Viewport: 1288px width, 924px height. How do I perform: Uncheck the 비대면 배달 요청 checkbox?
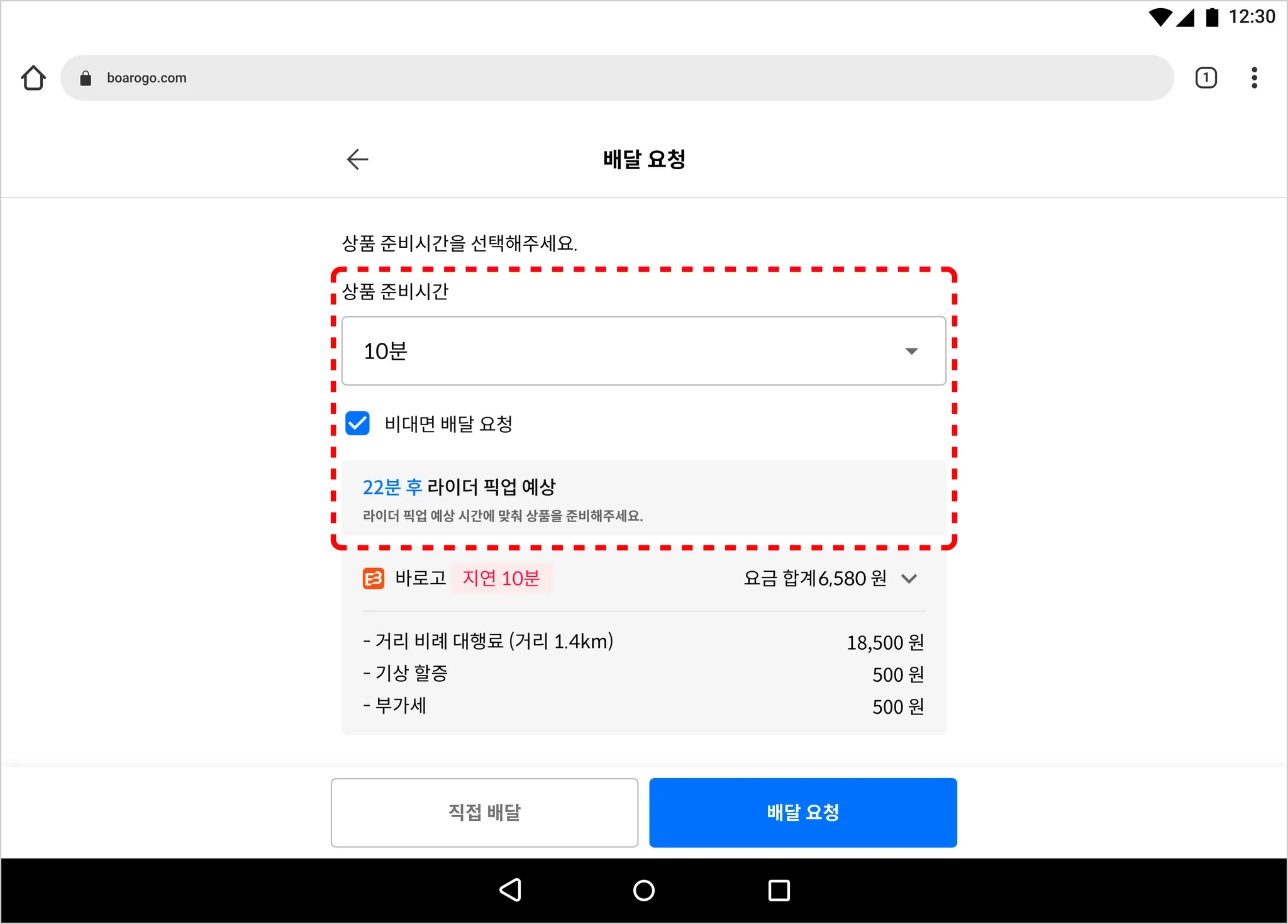pyautogui.click(x=358, y=423)
